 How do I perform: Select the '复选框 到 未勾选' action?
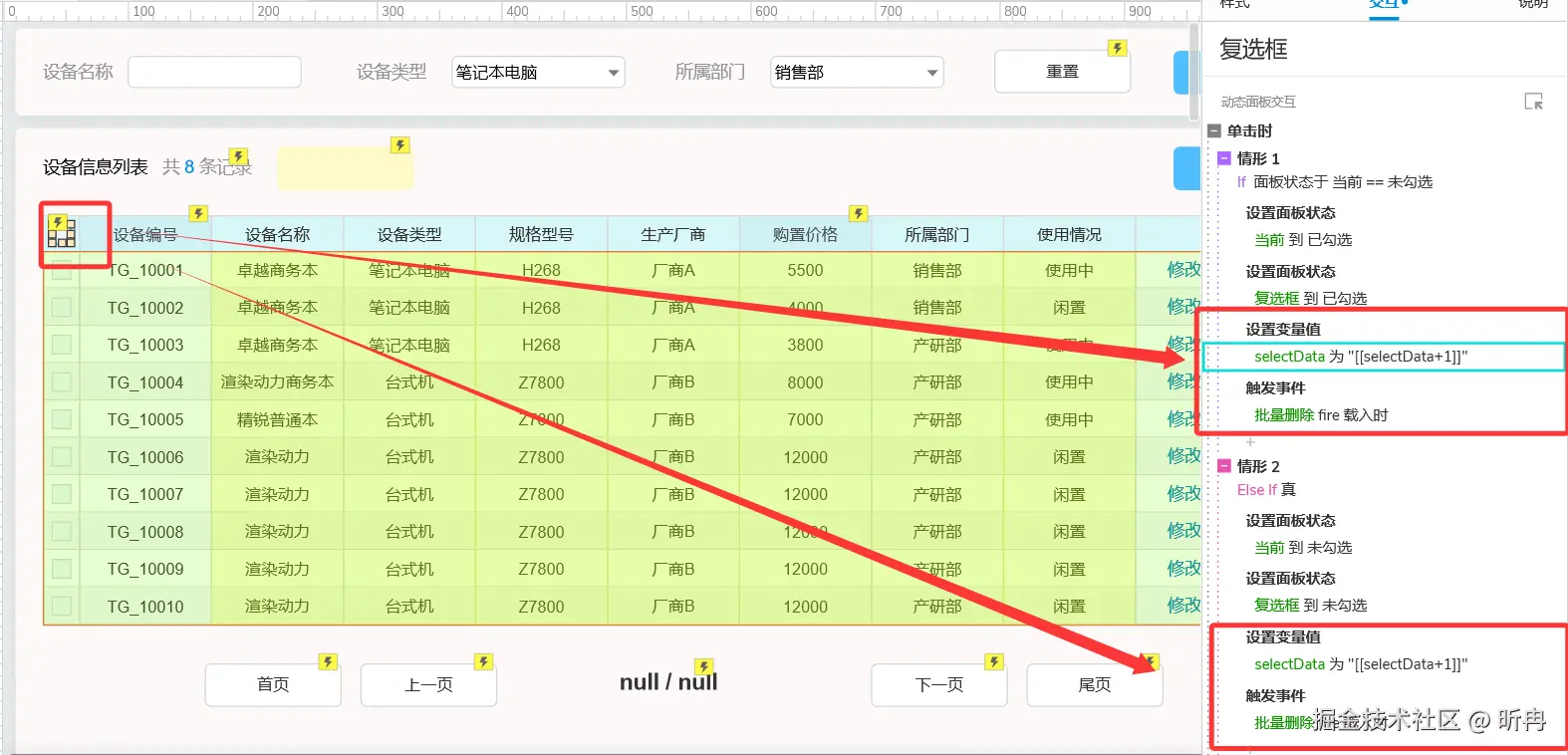point(1310,606)
